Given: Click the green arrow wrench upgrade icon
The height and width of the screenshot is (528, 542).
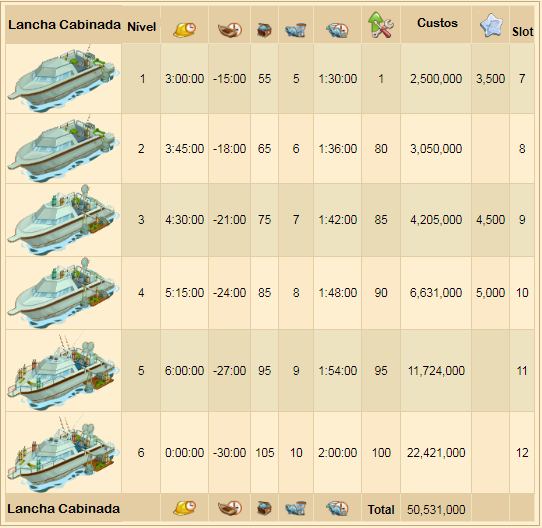Looking at the screenshot, I should tap(381, 25).
